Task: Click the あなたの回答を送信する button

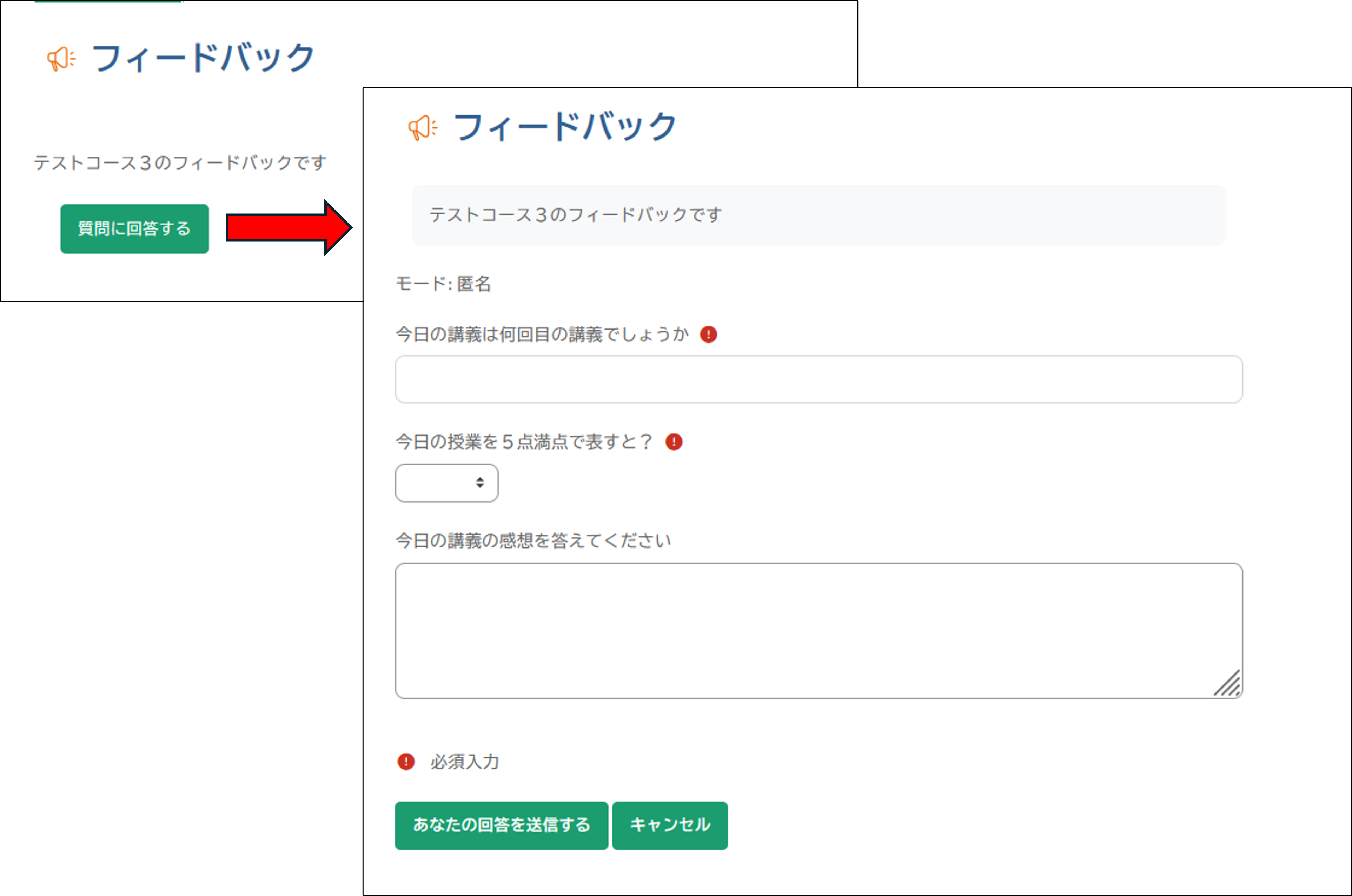Action: click(x=501, y=825)
